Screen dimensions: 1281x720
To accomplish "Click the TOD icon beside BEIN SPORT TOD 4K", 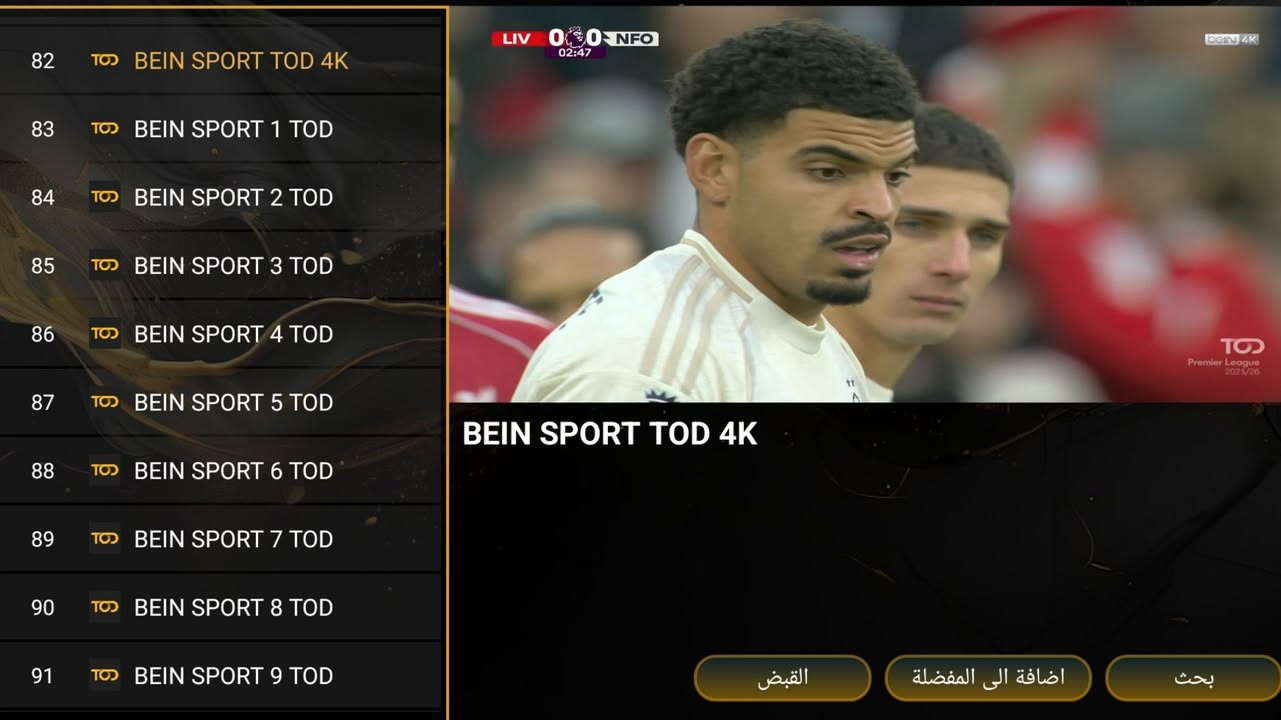I will coord(105,61).
